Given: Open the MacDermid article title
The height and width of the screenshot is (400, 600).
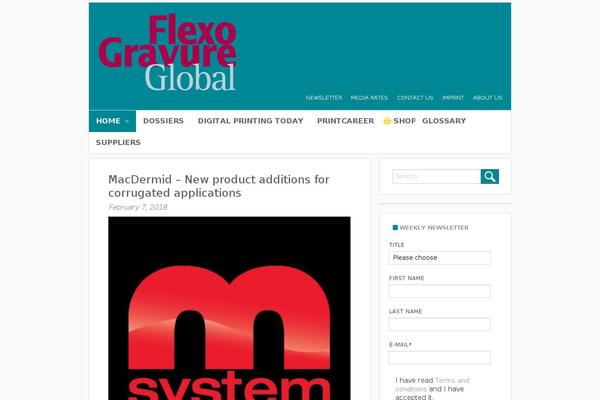Looking at the screenshot, I should click(219, 186).
